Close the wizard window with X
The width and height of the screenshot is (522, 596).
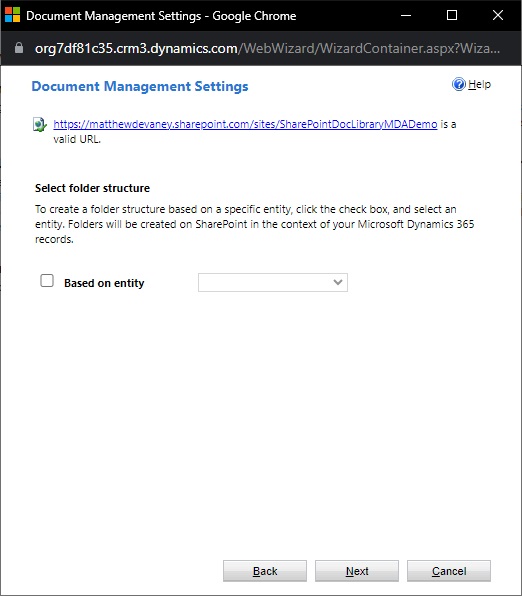[498, 15]
